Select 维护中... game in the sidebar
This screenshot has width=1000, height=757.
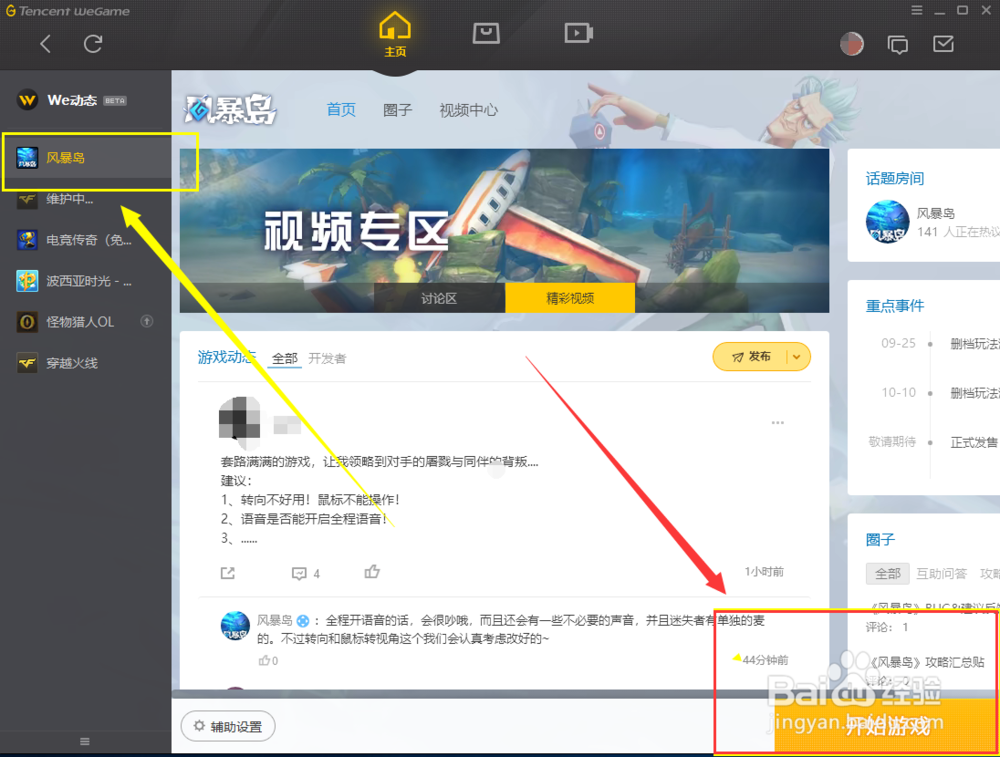pos(86,199)
